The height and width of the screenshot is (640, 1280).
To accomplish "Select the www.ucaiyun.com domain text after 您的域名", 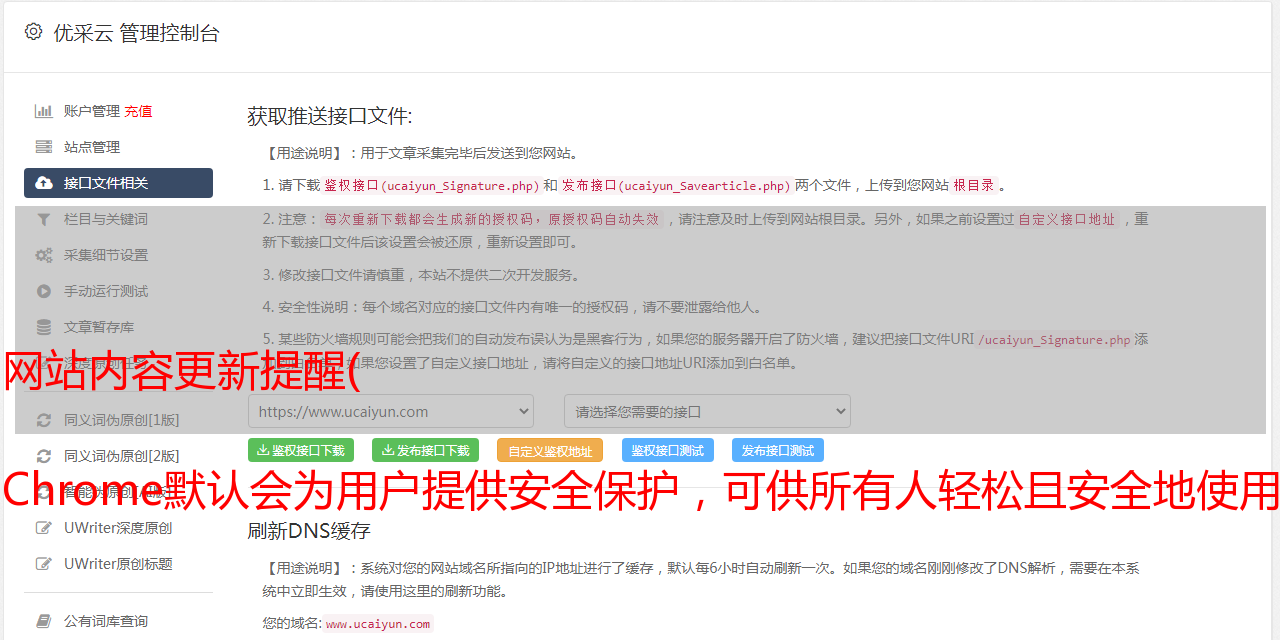I will point(378,624).
